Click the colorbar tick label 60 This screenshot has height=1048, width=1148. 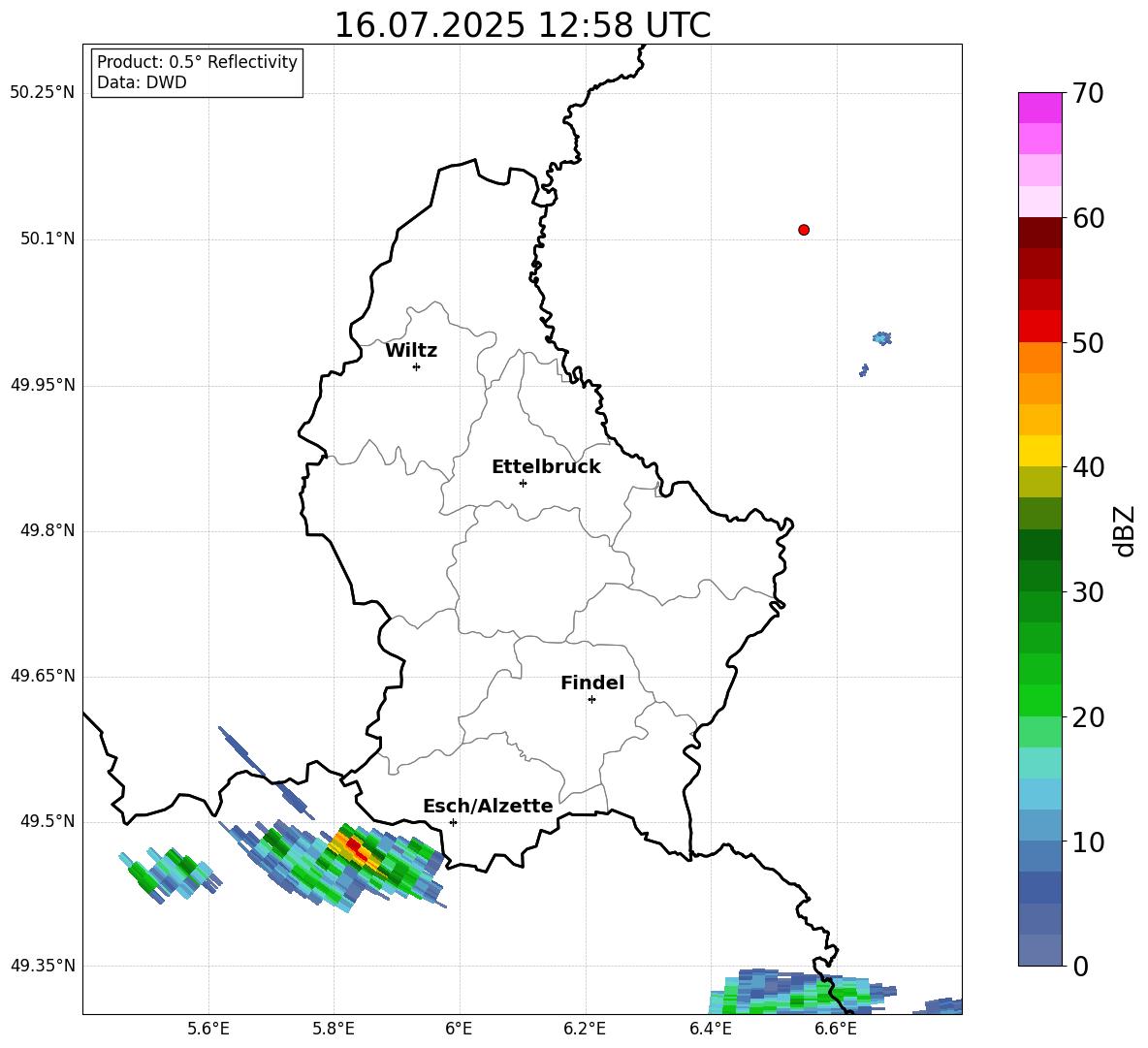[x=1087, y=218]
